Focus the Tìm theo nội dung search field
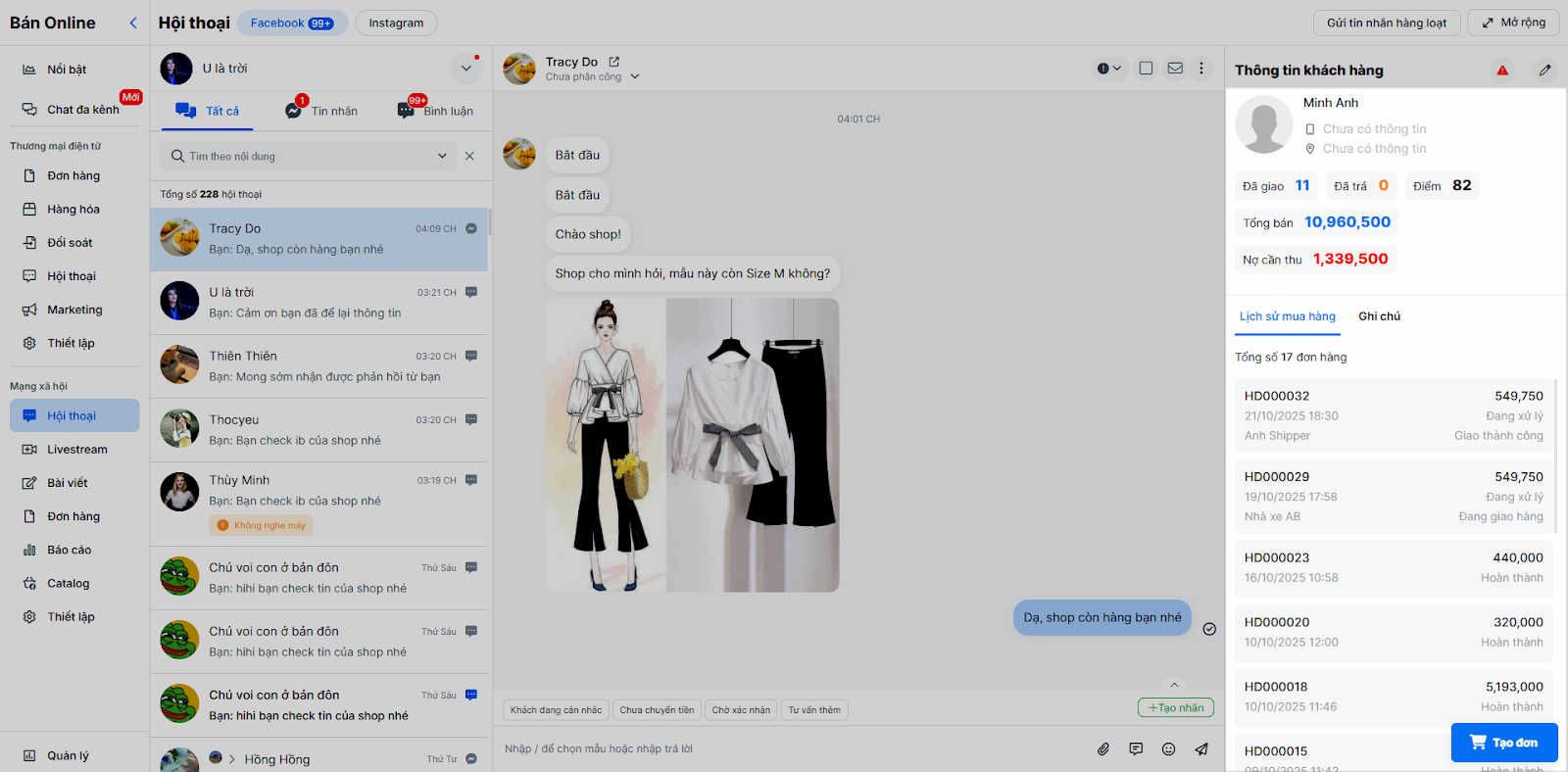Screen dimensions: 1568x772 tap(308, 156)
